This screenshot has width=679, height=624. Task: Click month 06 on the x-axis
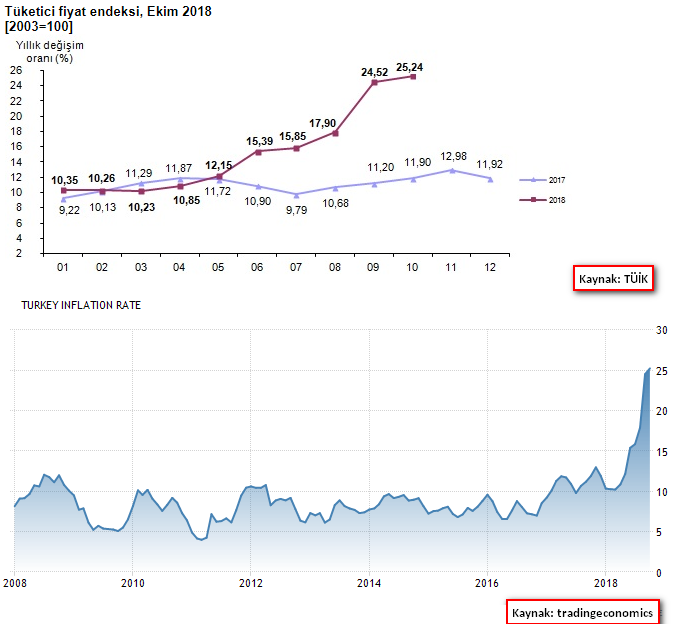coord(257,267)
